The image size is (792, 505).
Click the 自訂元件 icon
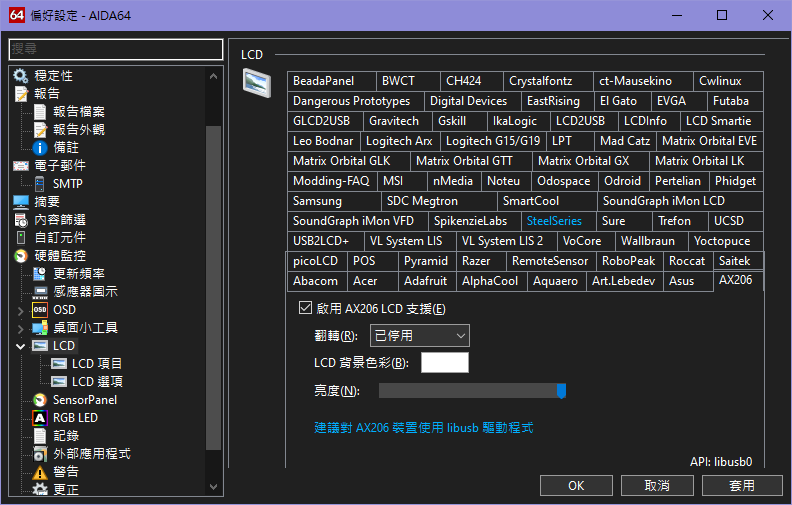[x=21, y=237]
